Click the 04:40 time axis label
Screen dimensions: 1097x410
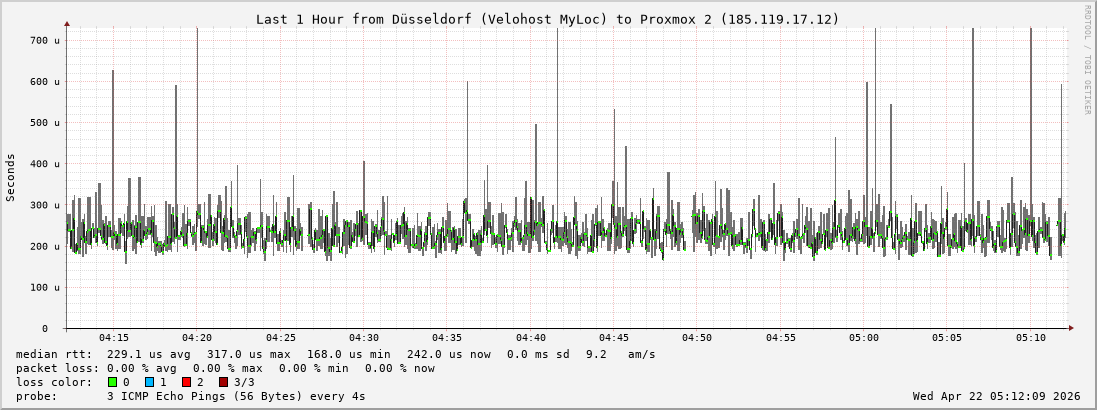pos(530,338)
